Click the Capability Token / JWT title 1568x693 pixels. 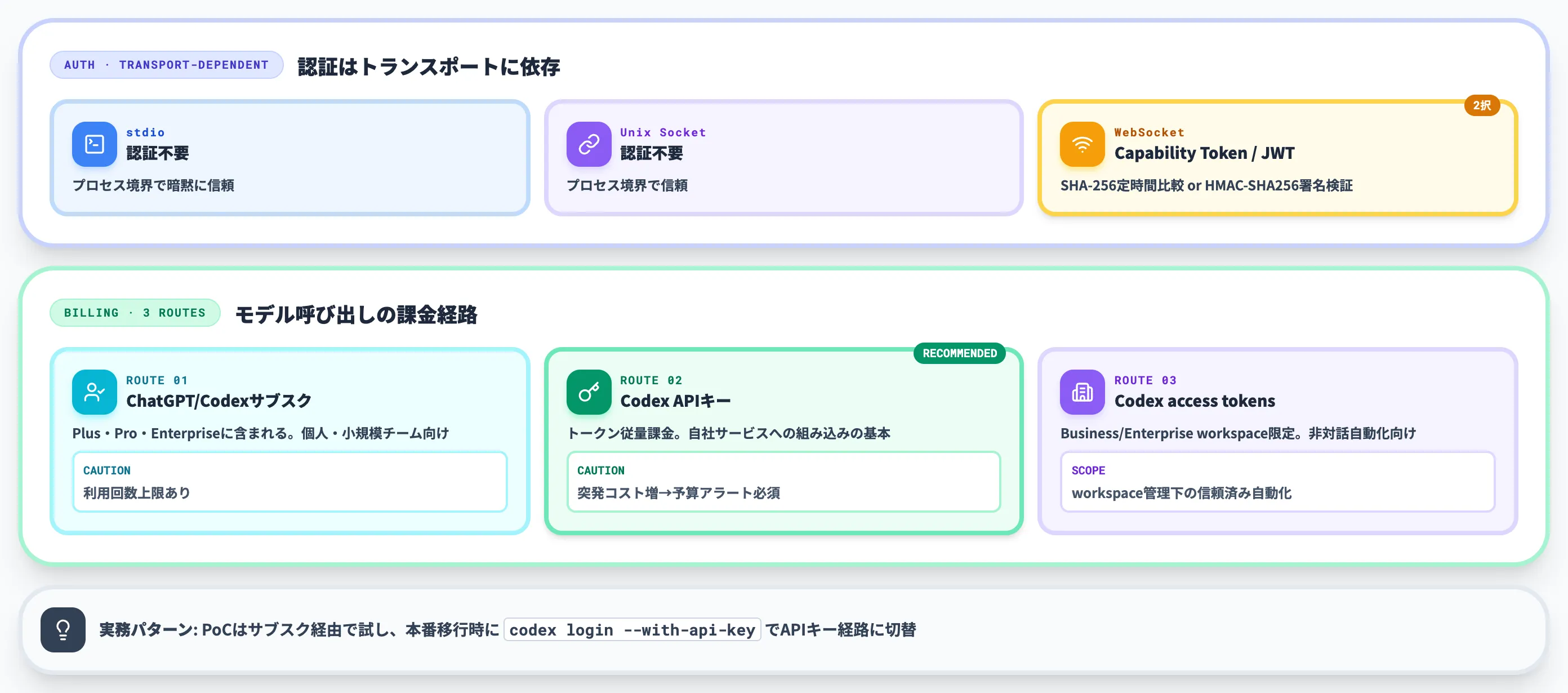1204,153
